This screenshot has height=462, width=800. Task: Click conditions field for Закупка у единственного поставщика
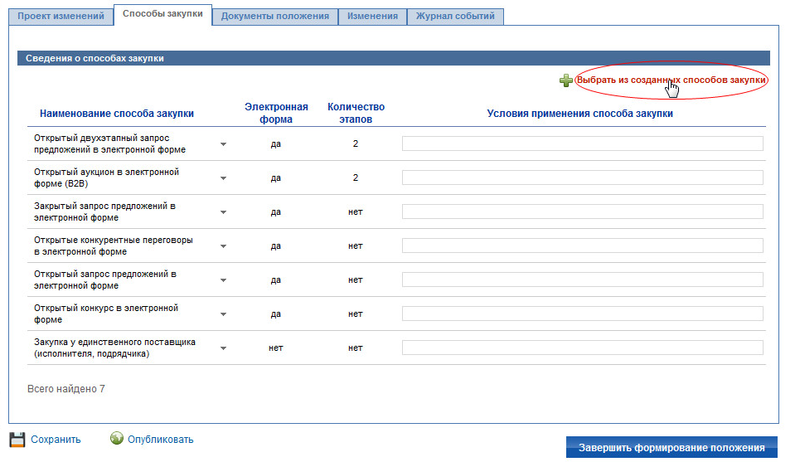pyautogui.click(x=582, y=348)
